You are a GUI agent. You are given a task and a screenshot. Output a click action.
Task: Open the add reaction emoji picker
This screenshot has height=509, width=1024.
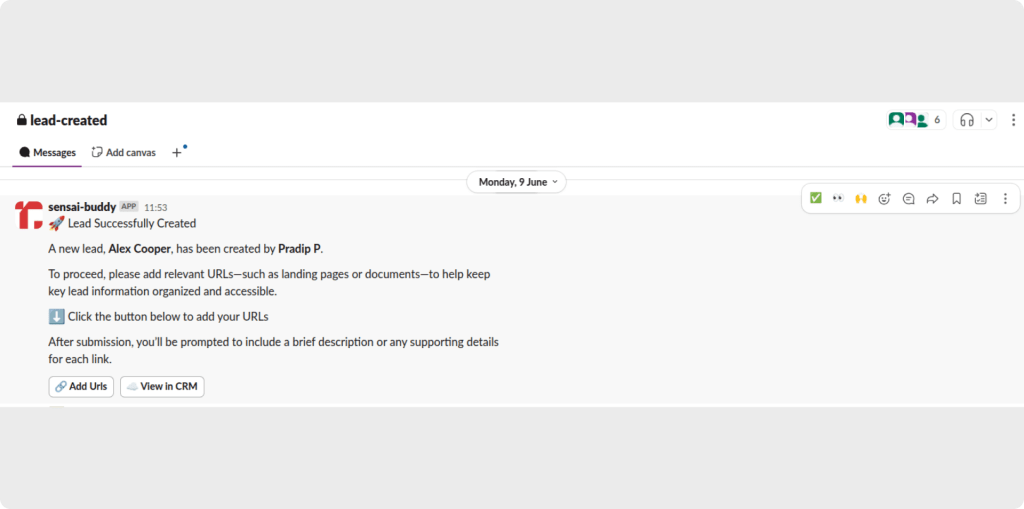click(884, 198)
